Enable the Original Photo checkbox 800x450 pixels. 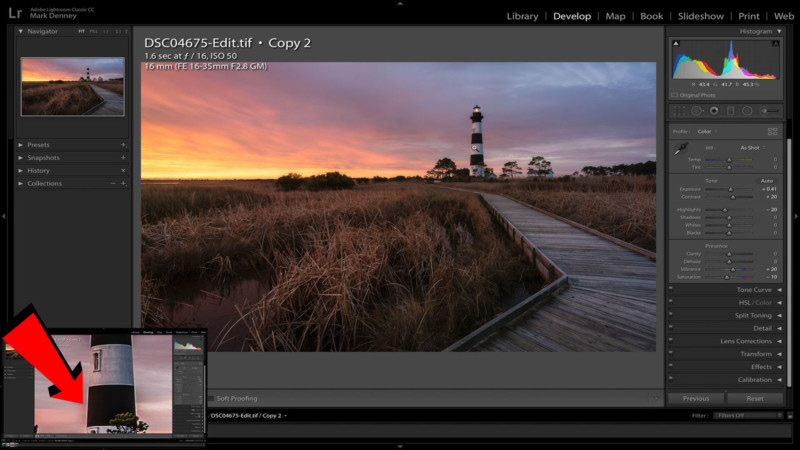(676, 95)
